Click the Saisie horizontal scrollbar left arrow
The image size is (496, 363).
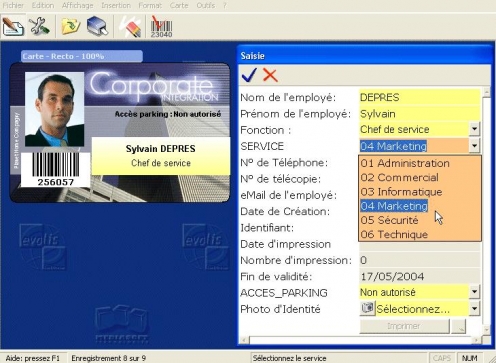244,340
